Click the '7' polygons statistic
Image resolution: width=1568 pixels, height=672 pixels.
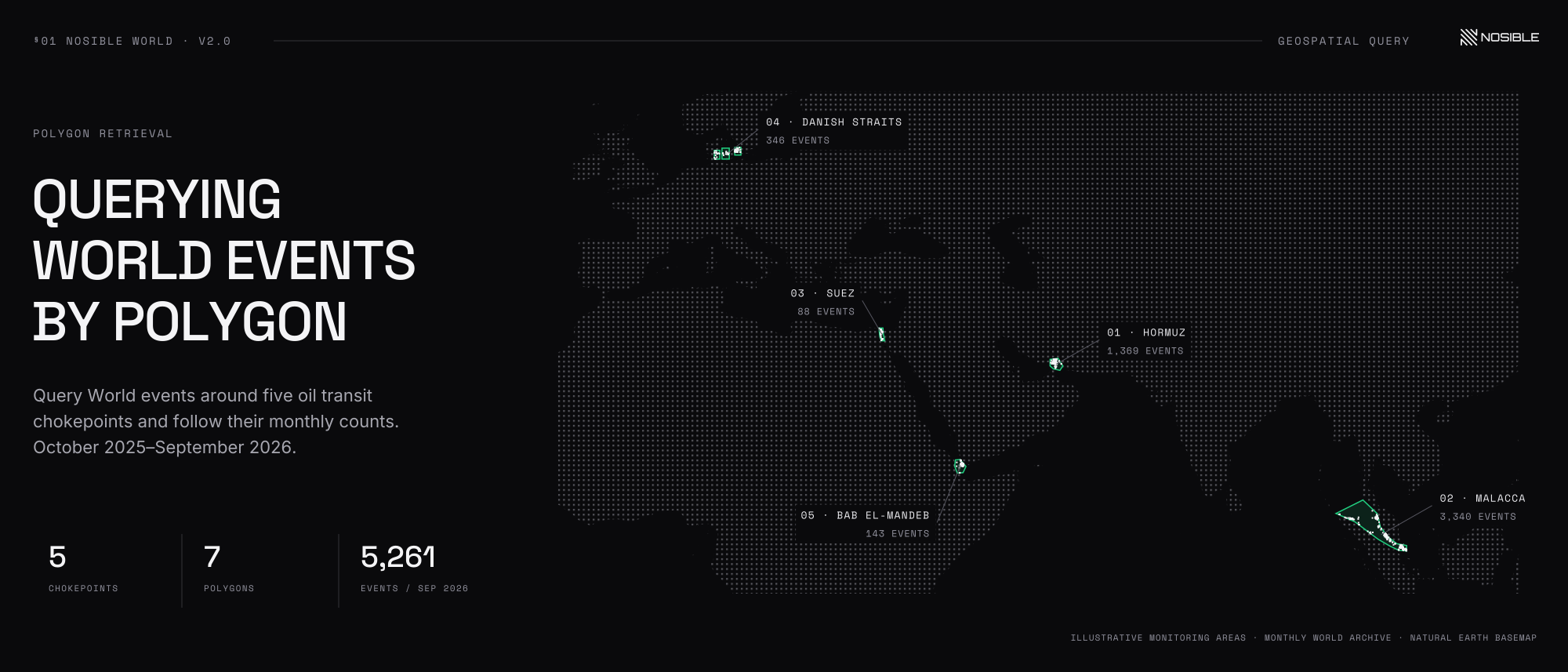[x=212, y=557]
